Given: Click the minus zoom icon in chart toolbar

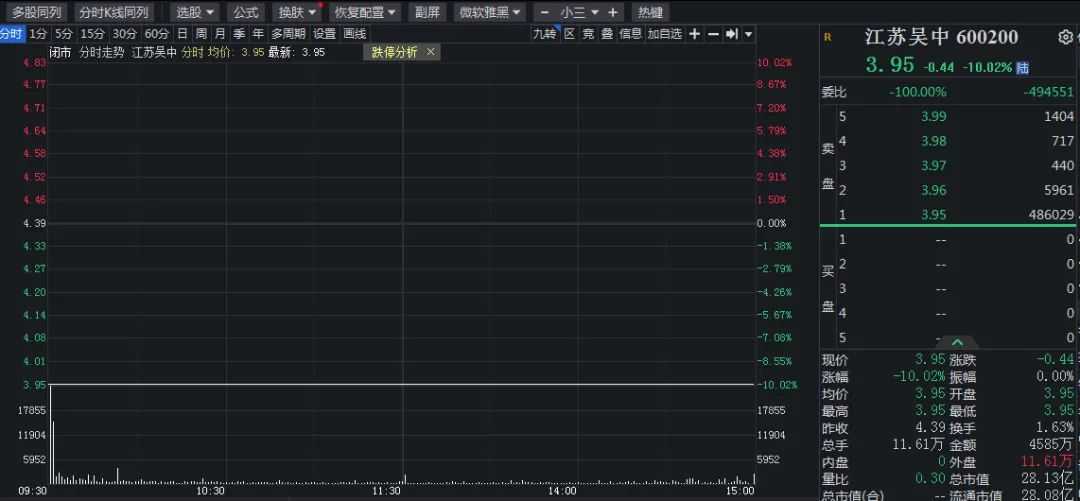Looking at the screenshot, I should 713,34.
